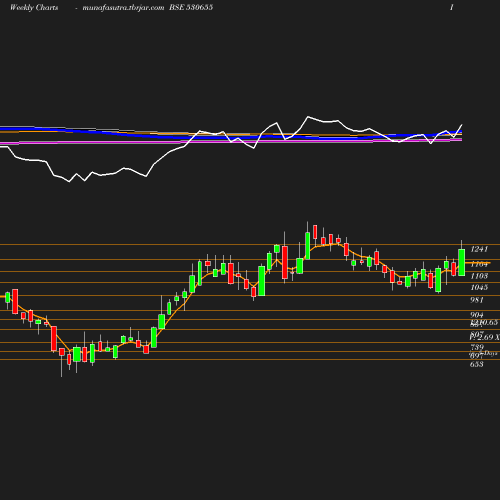Click the 981 price level label

477,300
